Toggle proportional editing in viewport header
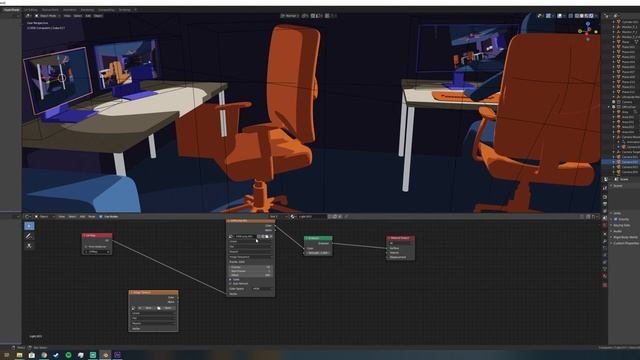 tap(327, 16)
